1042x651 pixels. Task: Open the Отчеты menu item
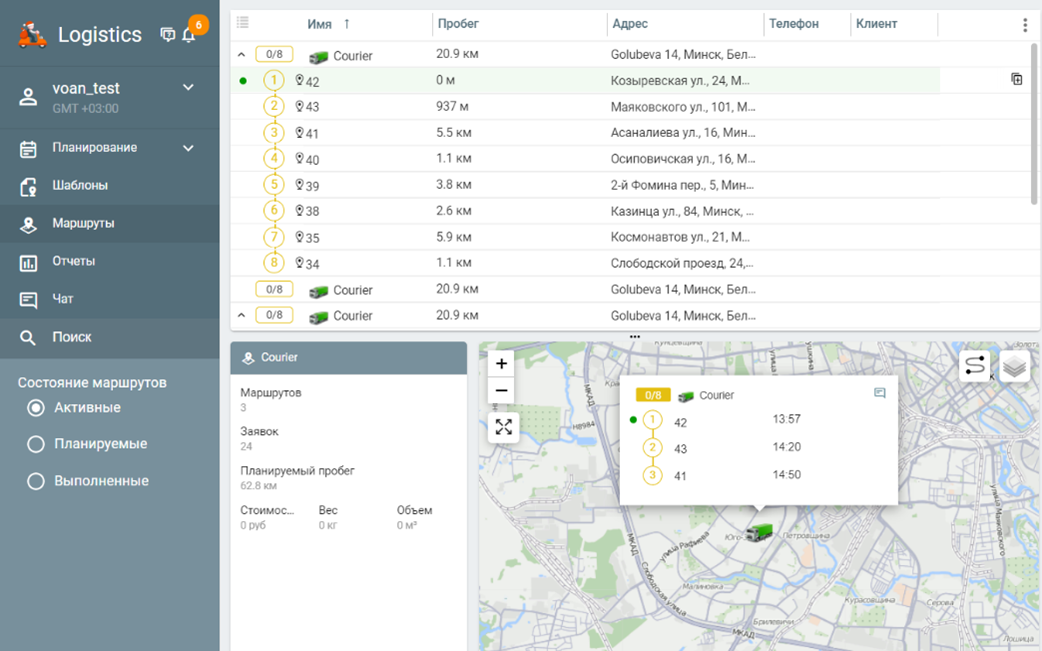coord(74,261)
